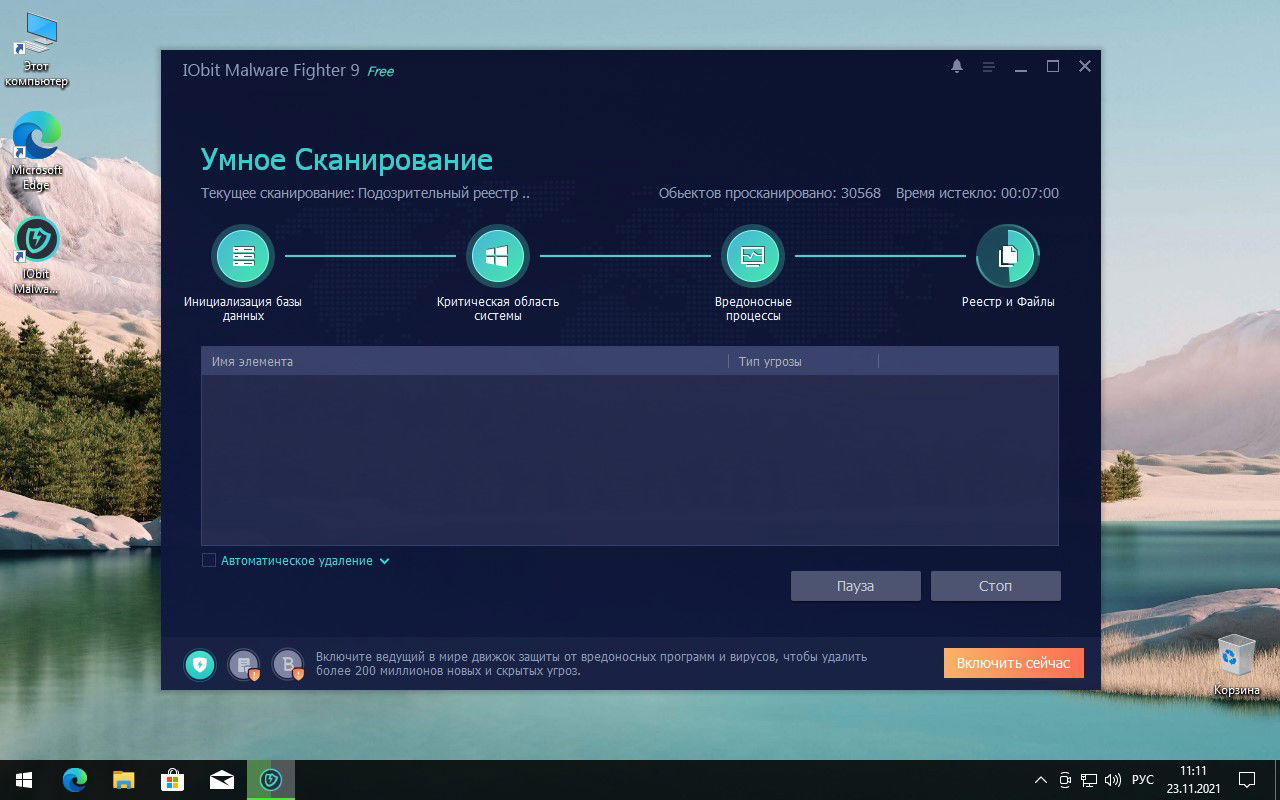Open the Windows notification center

point(1247,780)
